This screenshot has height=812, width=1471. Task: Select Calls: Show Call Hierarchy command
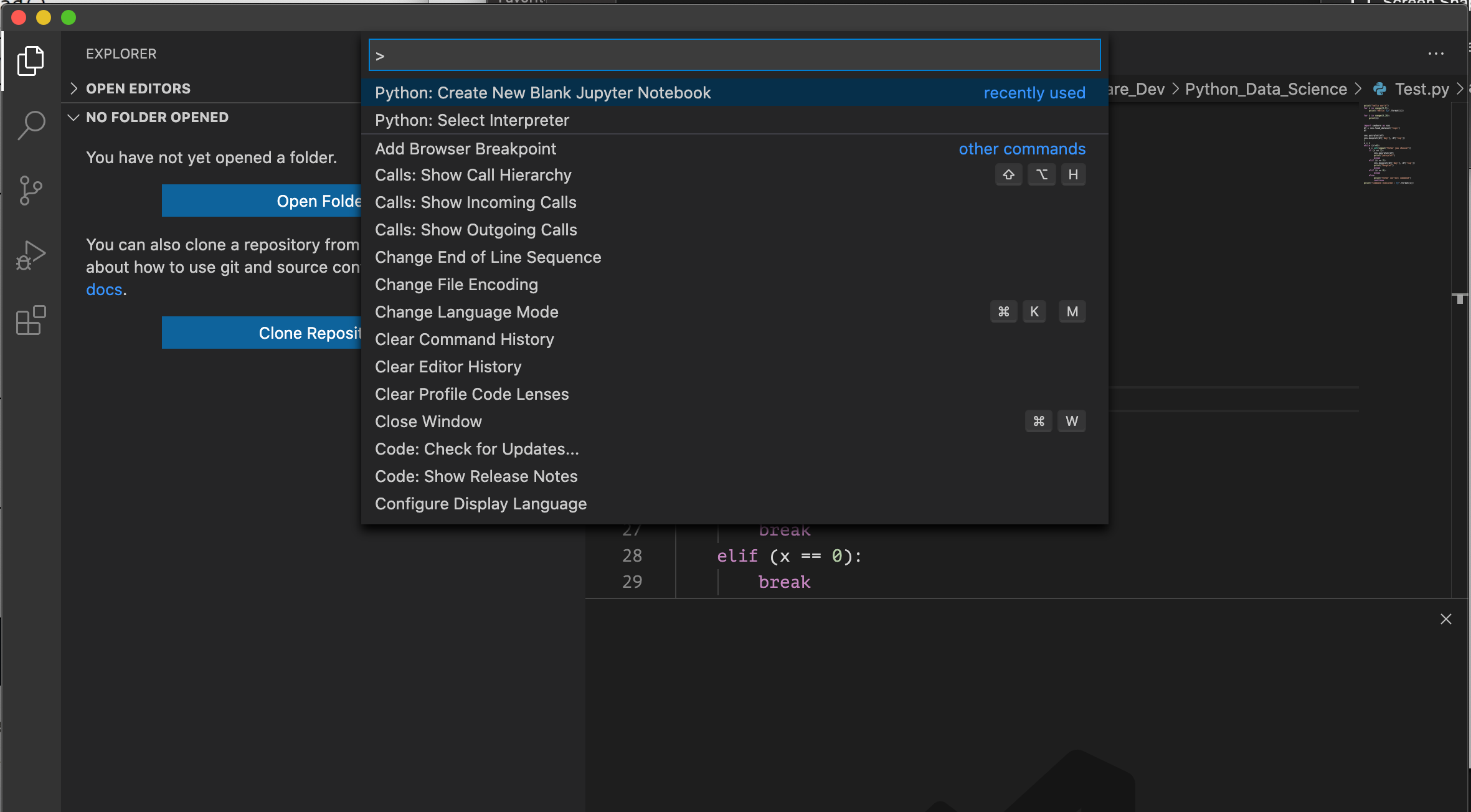tap(473, 175)
